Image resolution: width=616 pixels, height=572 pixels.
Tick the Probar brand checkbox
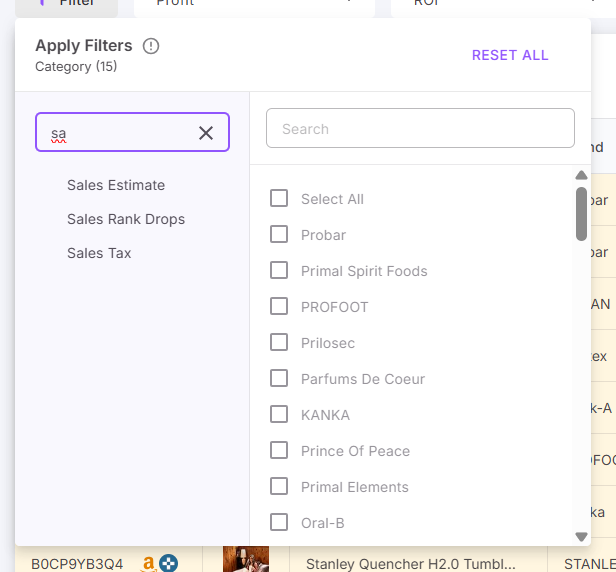coord(279,235)
